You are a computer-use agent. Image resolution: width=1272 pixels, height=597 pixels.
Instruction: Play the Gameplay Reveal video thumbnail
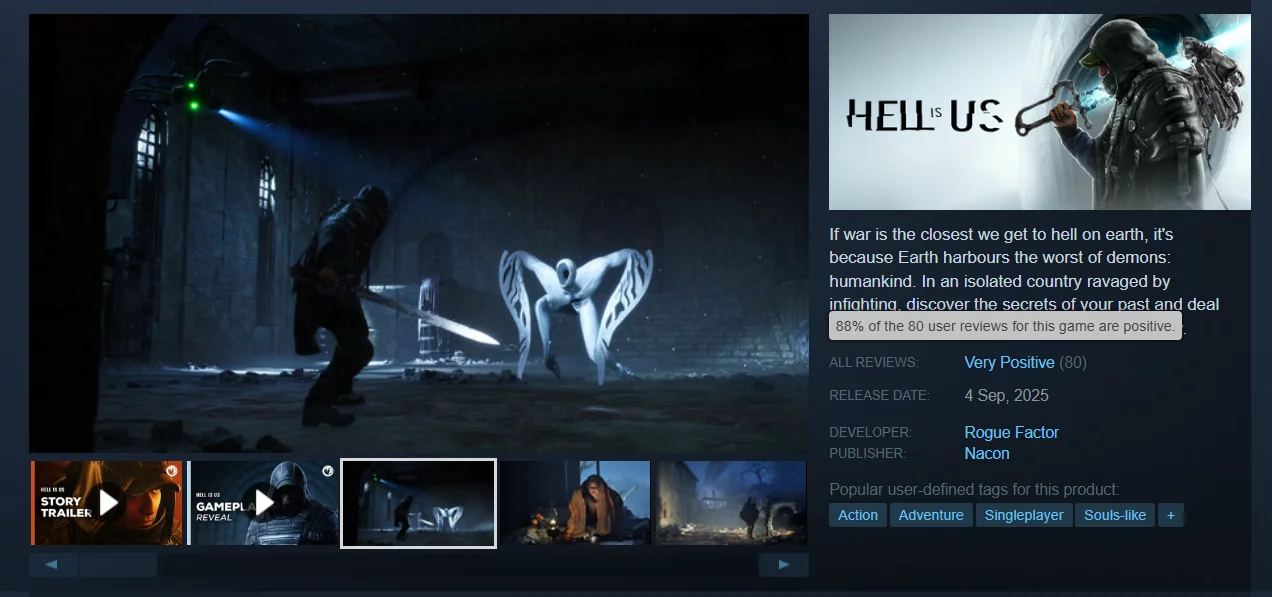264,502
